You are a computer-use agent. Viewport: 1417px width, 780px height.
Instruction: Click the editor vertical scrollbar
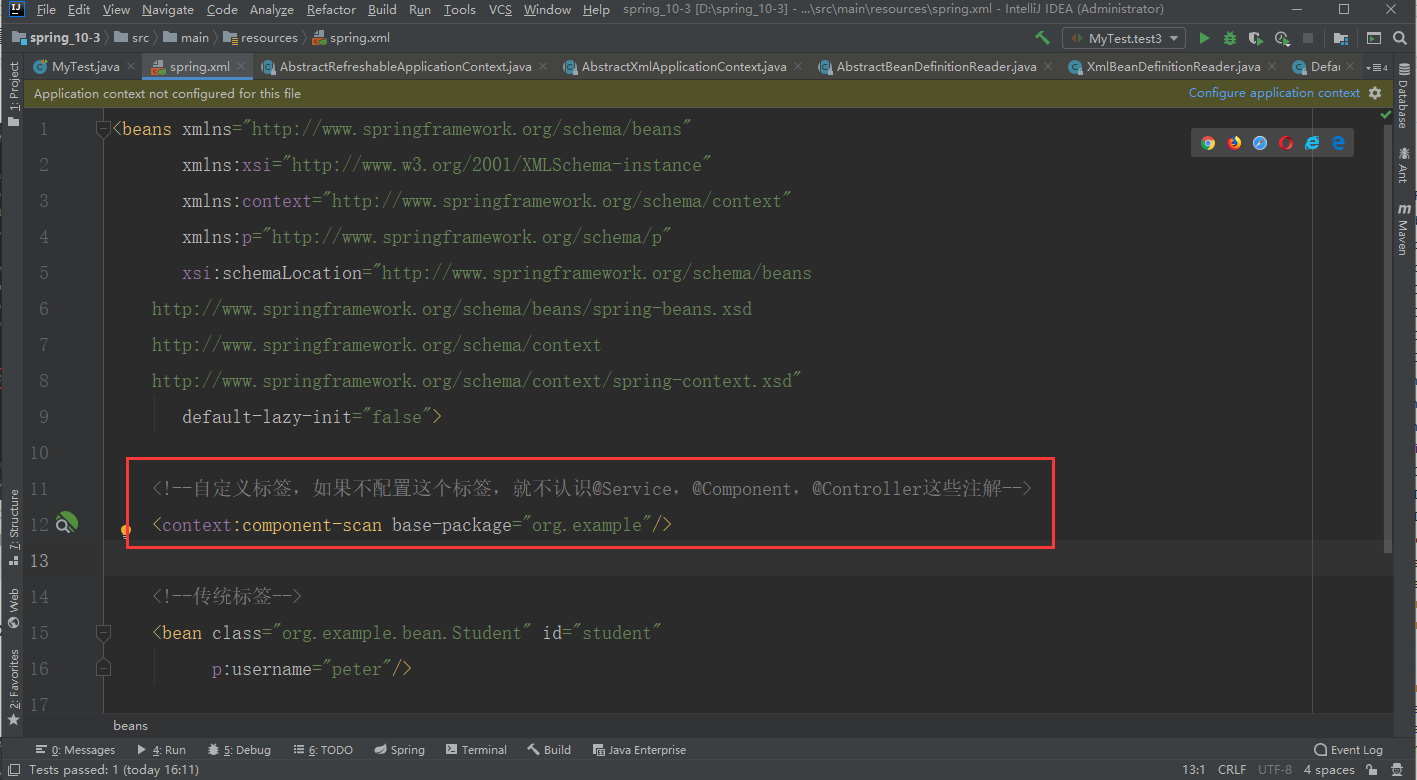coord(1386,340)
